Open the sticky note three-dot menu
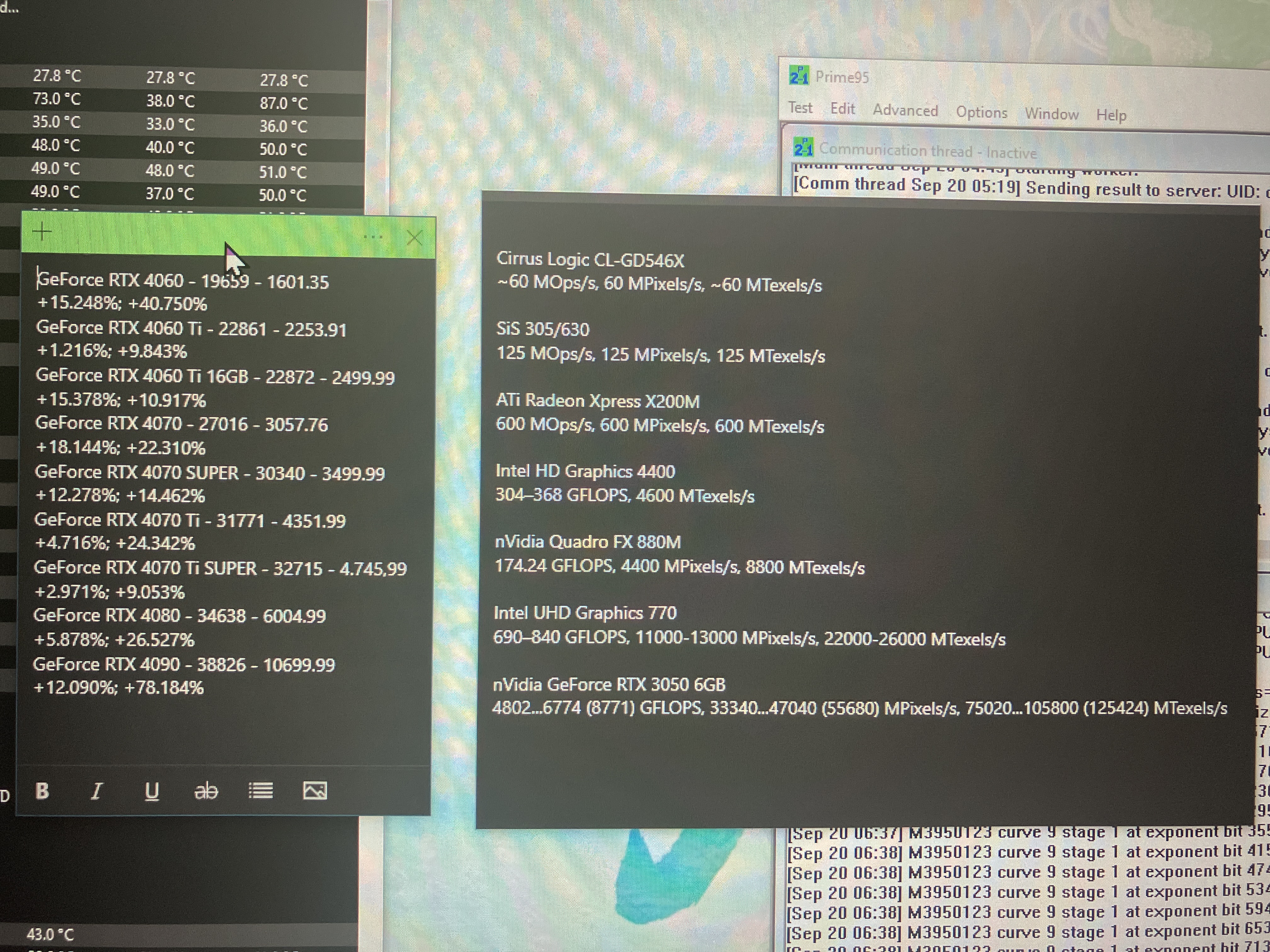1270x952 pixels. point(373,236)
